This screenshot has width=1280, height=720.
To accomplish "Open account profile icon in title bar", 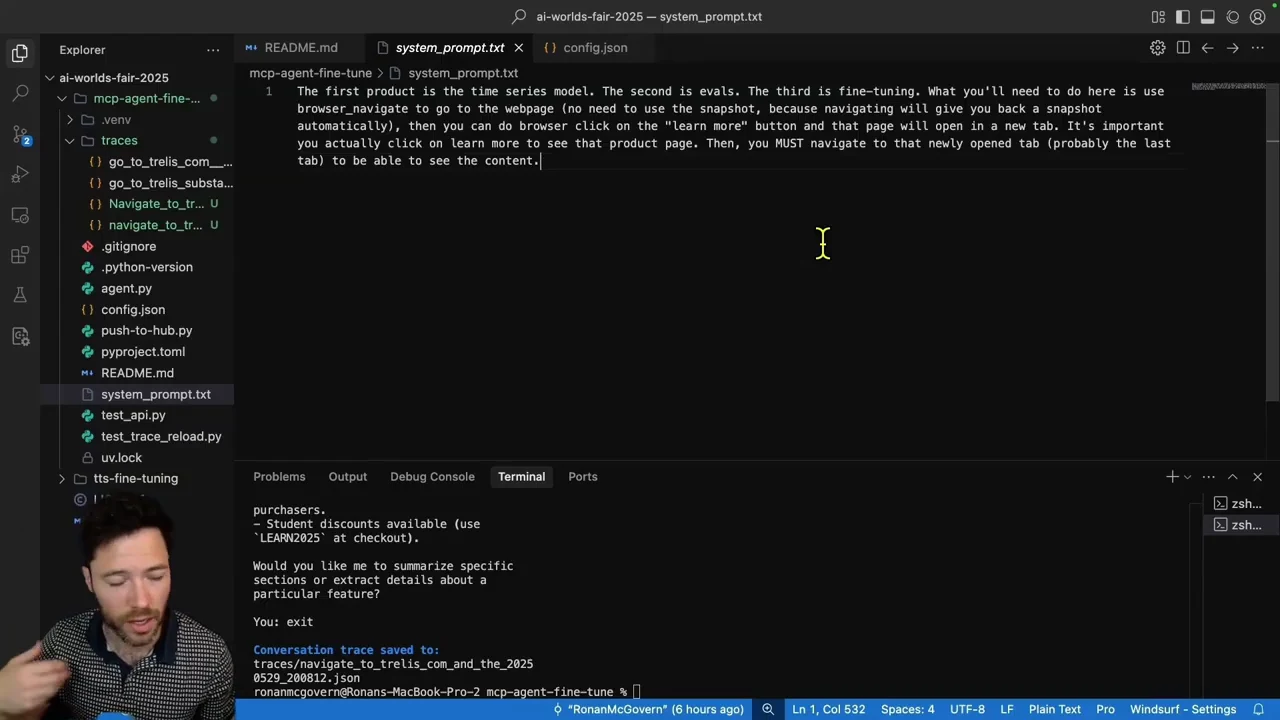I will click(1260, 17).
